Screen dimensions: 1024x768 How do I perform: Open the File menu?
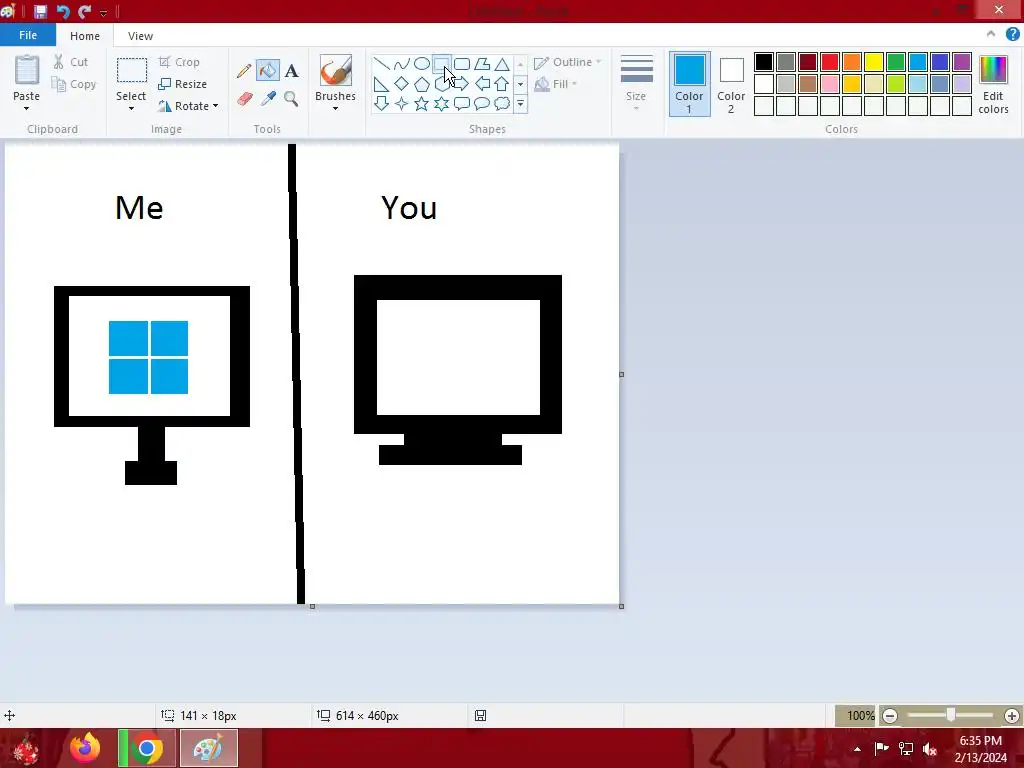27,35
